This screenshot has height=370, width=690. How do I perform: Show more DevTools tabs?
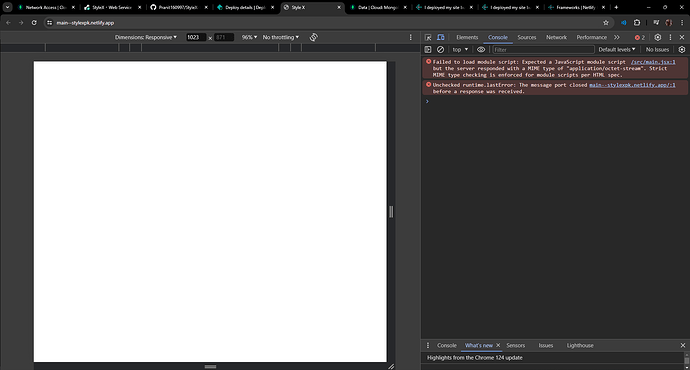(x=617, y=37)
